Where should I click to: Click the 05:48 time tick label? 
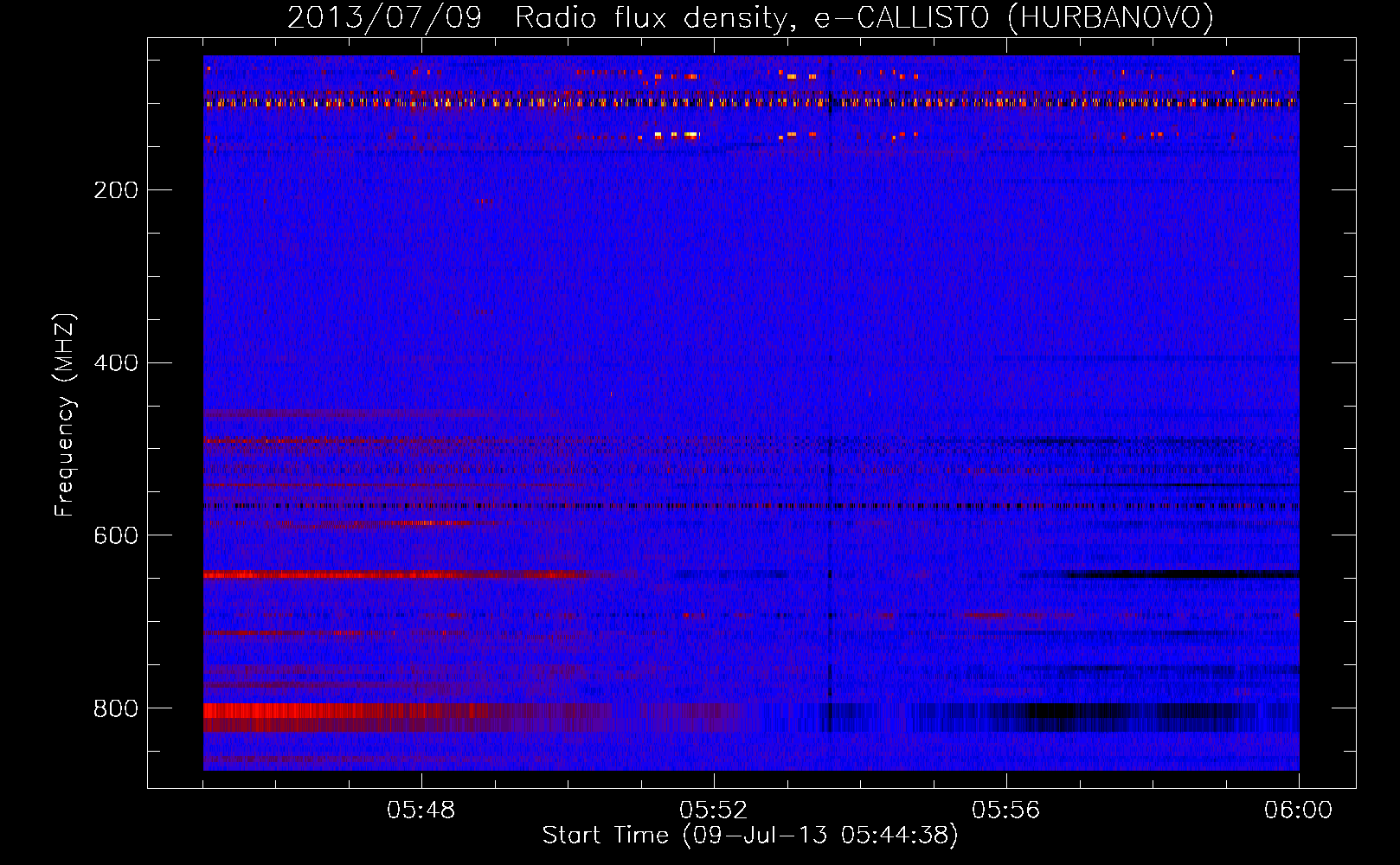point(421,811)
